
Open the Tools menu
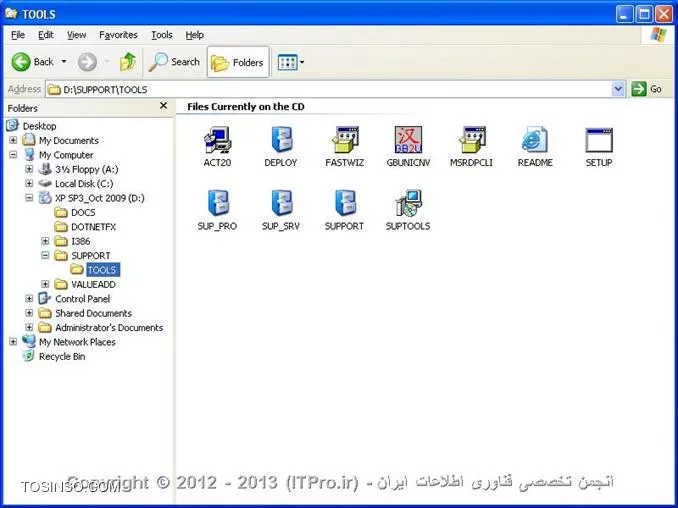coord(162,35)
